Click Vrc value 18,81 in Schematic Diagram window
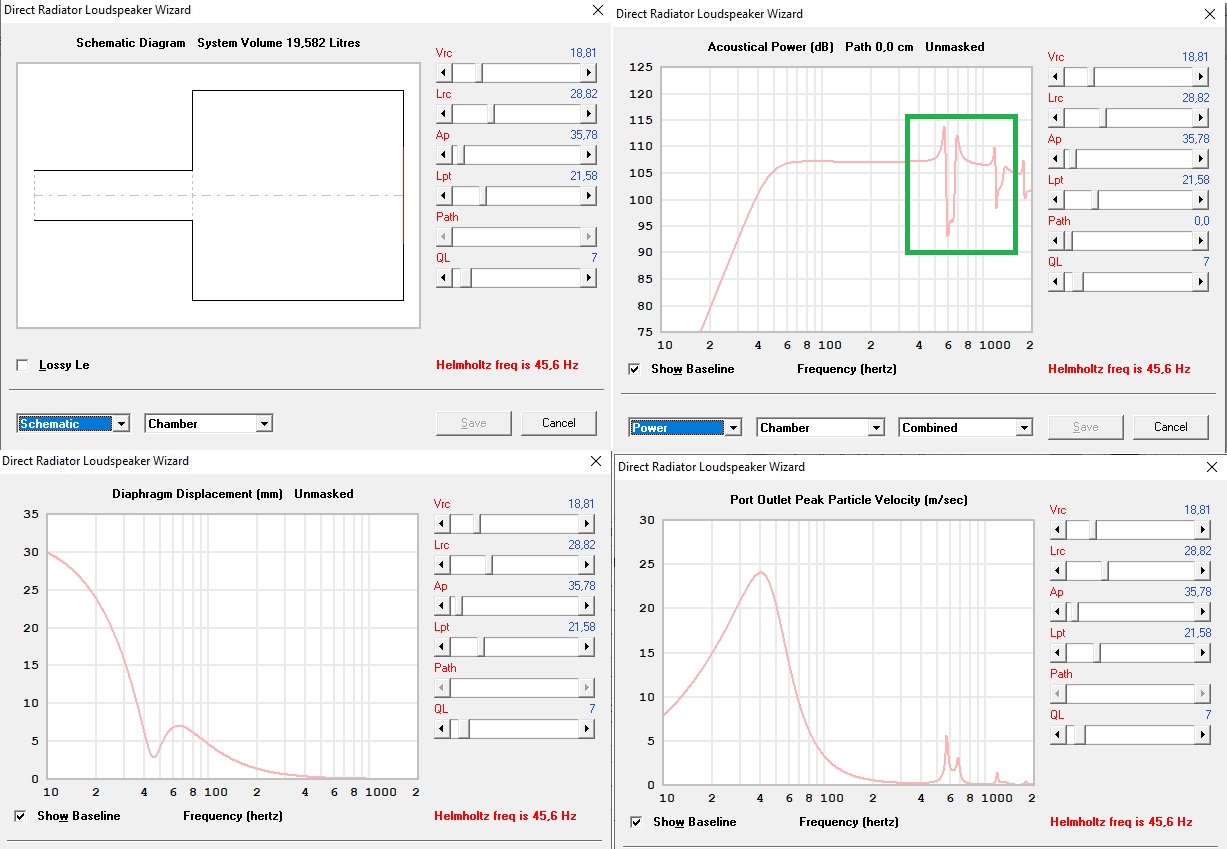Image resolution: width=1227 pixels, height=849 pixels. pos(581,53)
